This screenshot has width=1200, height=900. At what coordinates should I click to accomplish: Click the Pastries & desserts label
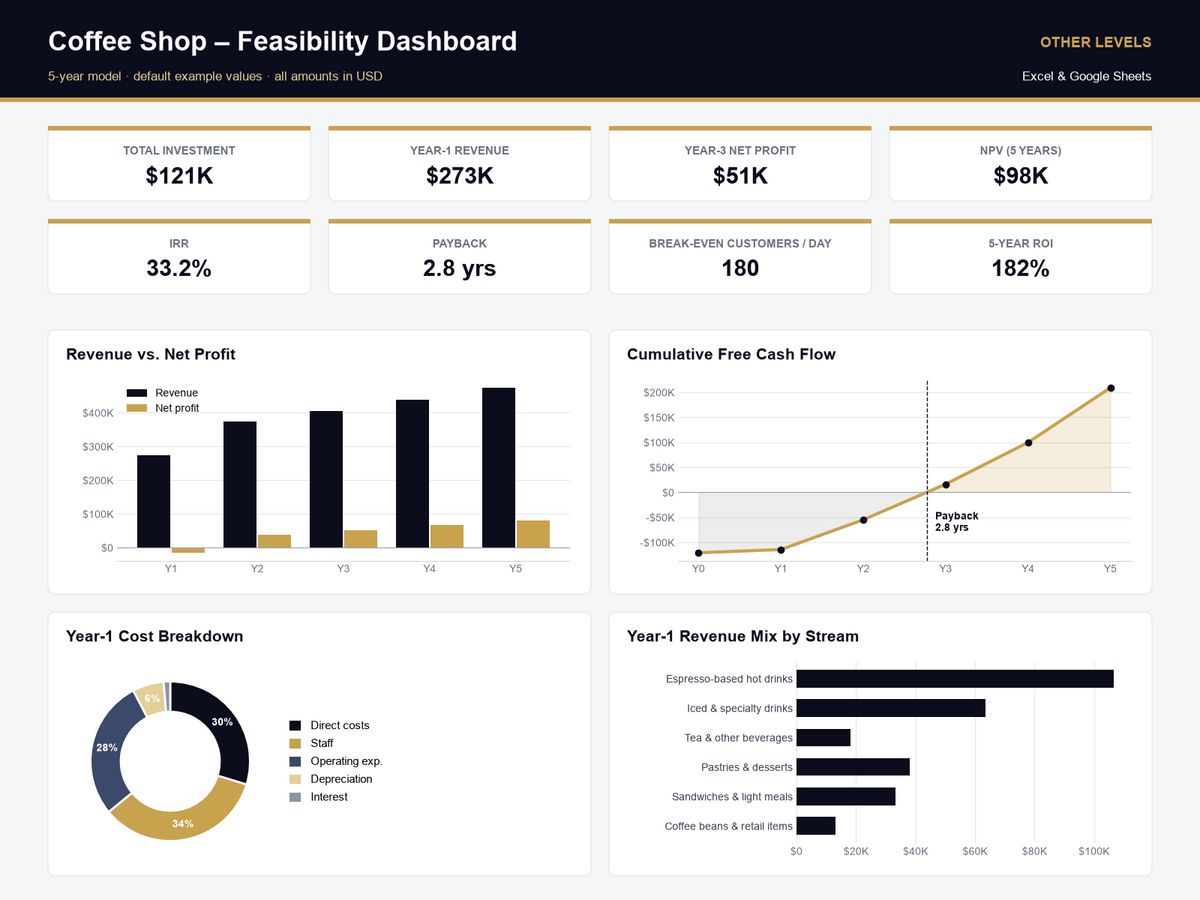click(x=747, y=767)
